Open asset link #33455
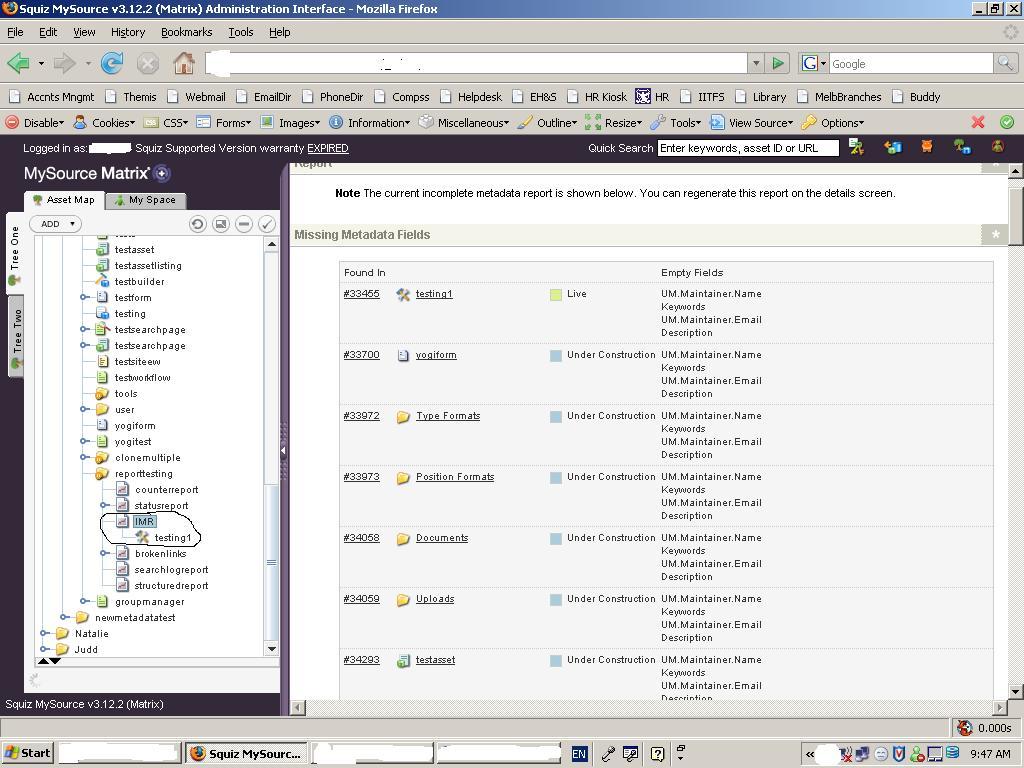This screenshot has width=1024, height=768. tap(362, 294)
